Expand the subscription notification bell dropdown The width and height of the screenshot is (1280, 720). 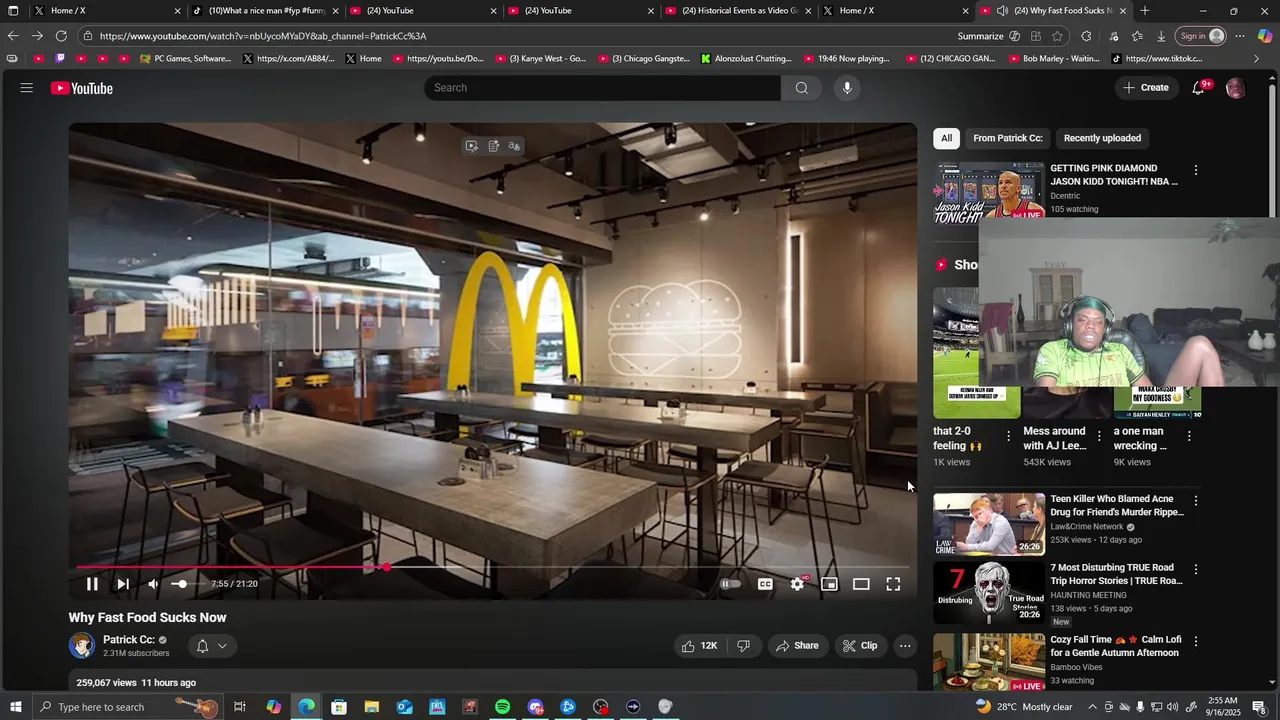212,646
